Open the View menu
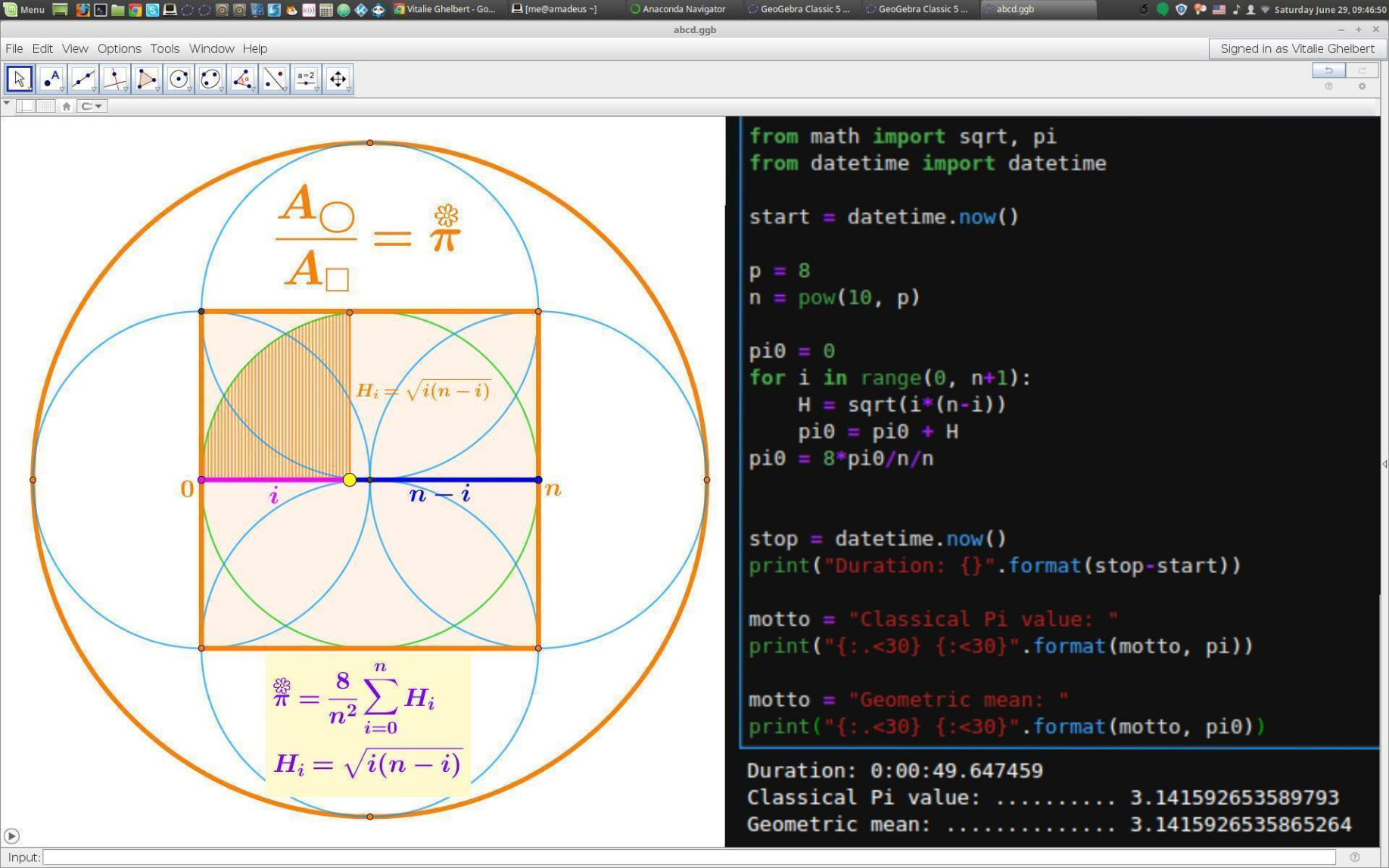Screen dimensions: 1389x868 [x=75, y=48]
